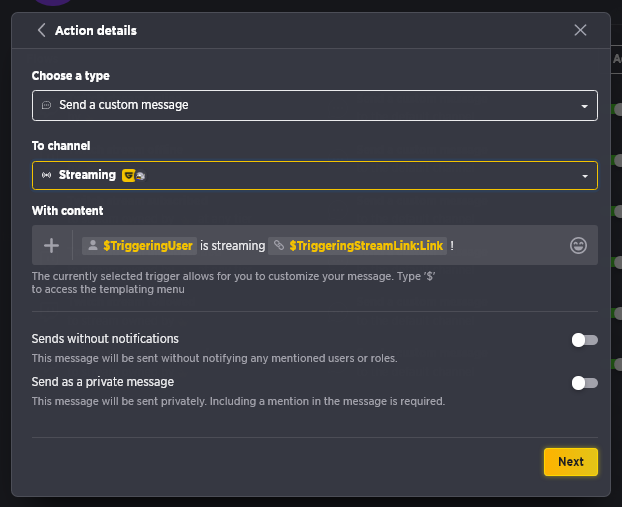Expand the To channel dropdown arrow
622x507 pixels.
click(585, 176)
